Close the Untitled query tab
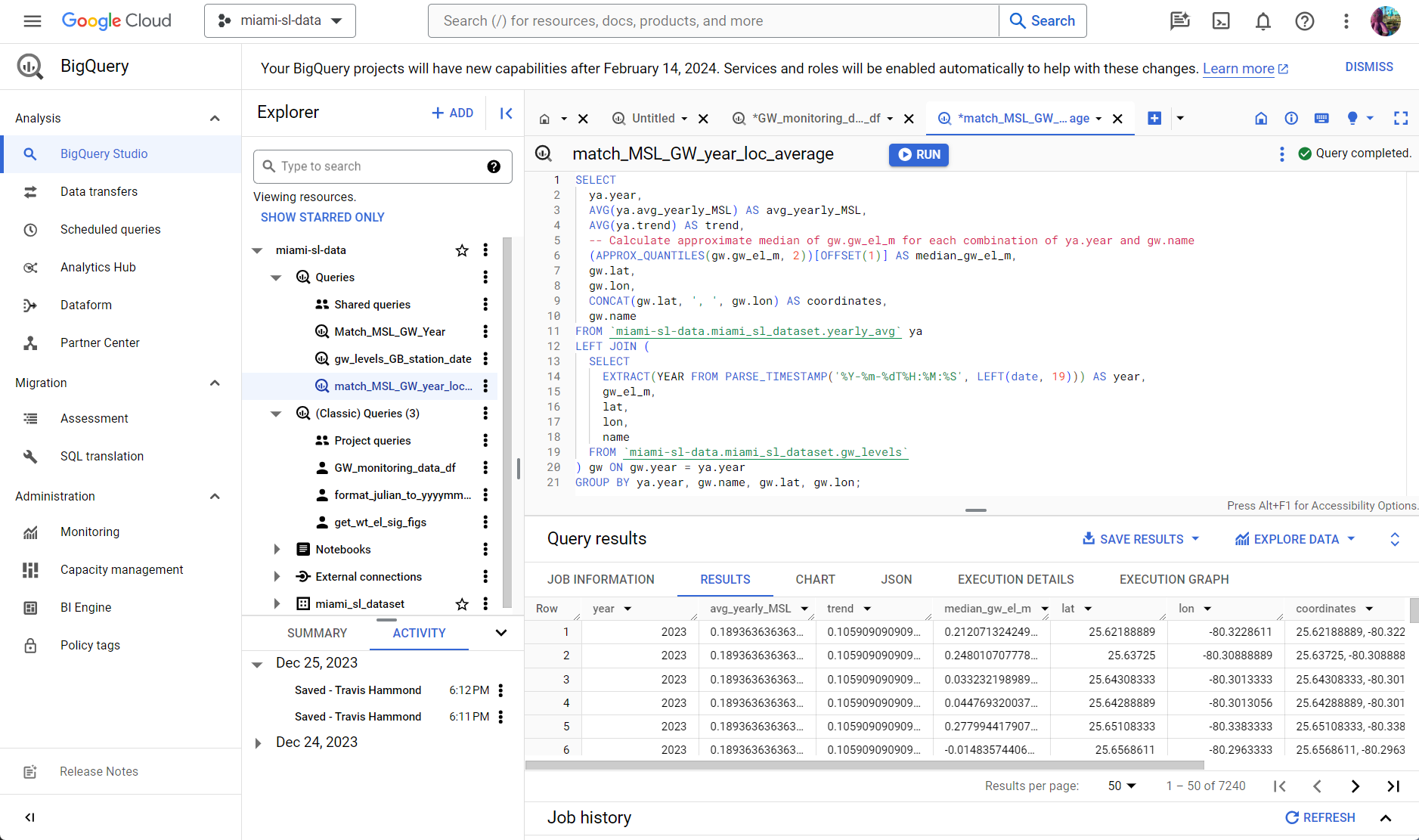 pos(703,119)
